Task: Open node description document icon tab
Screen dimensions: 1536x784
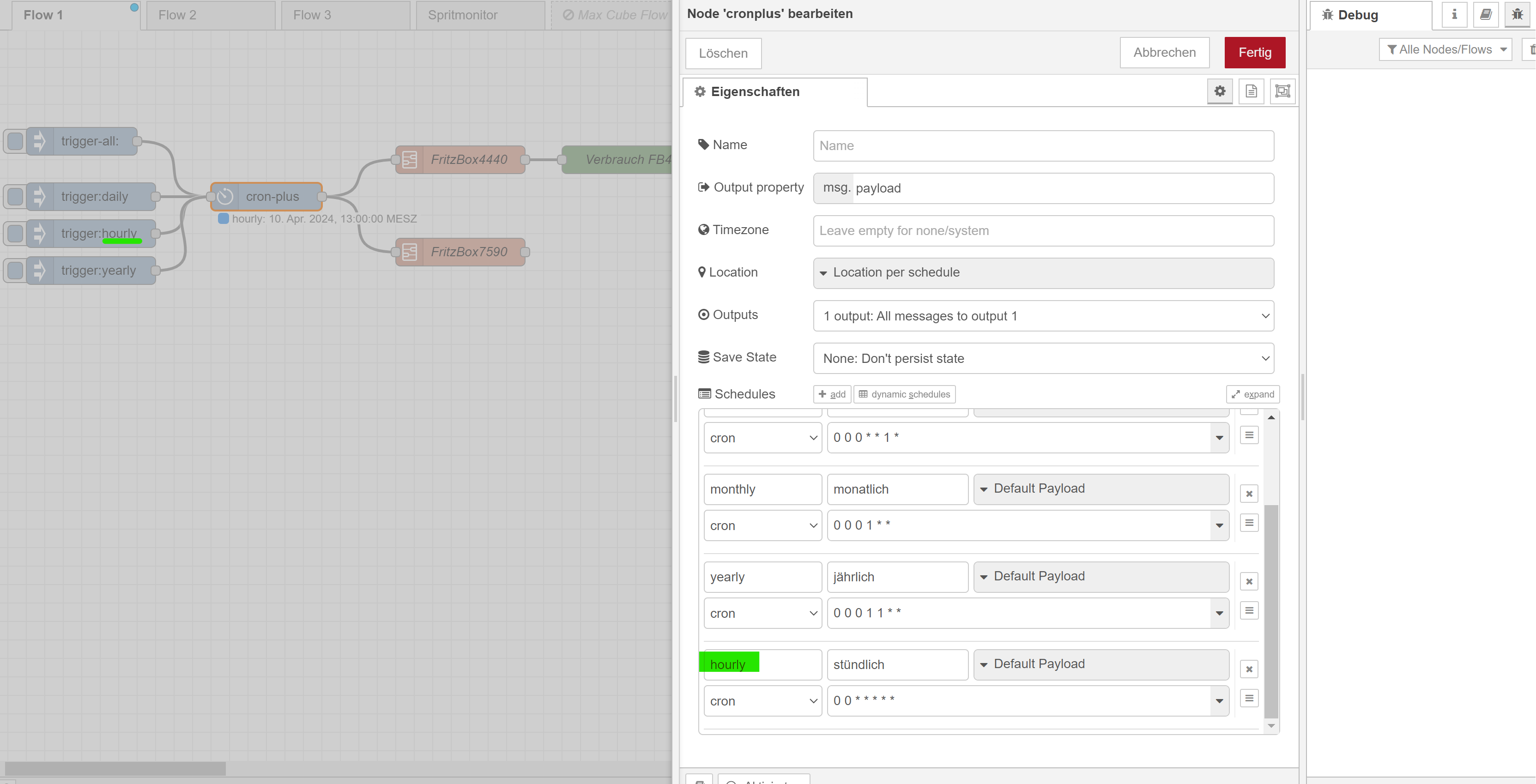Action: 1251,91
